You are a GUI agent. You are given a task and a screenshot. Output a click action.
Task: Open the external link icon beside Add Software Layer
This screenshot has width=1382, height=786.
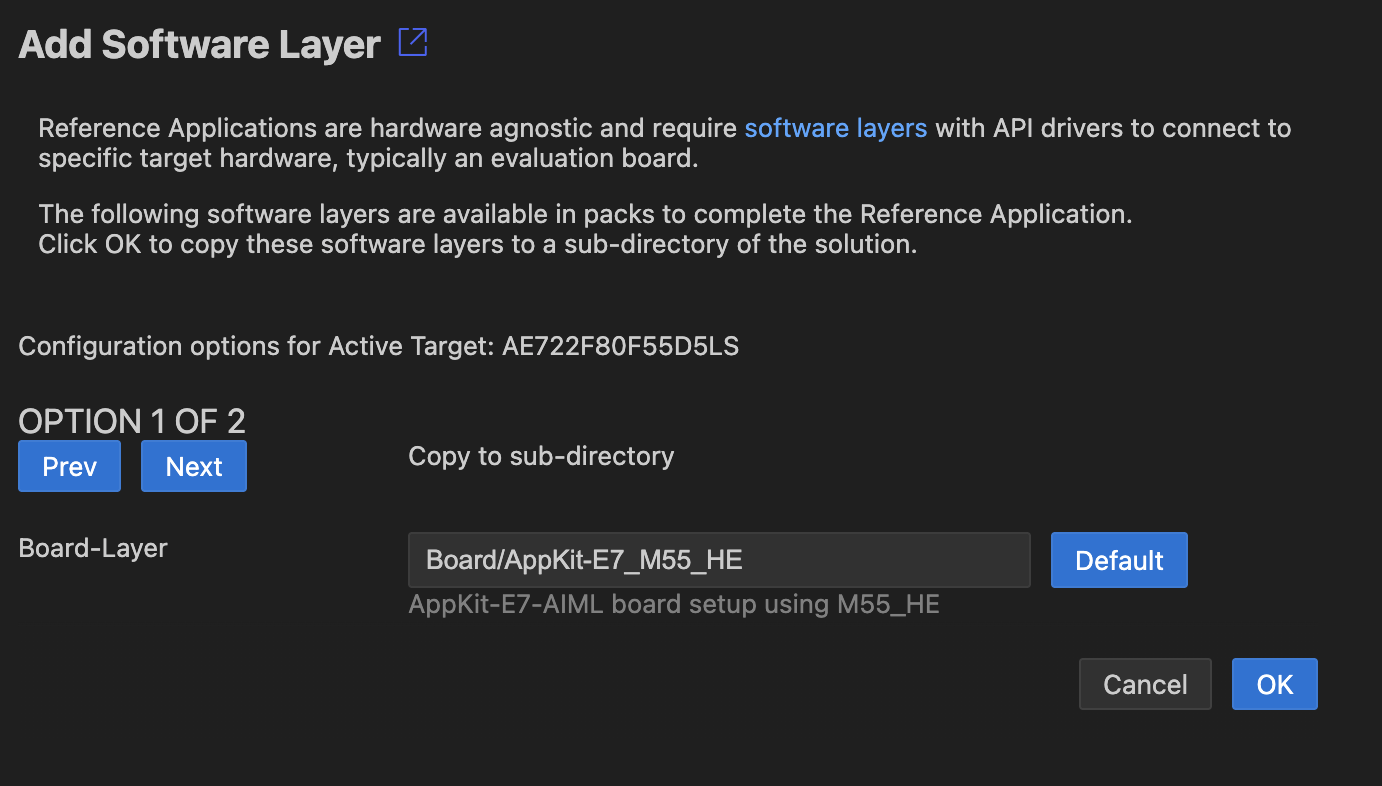(412, 43)
